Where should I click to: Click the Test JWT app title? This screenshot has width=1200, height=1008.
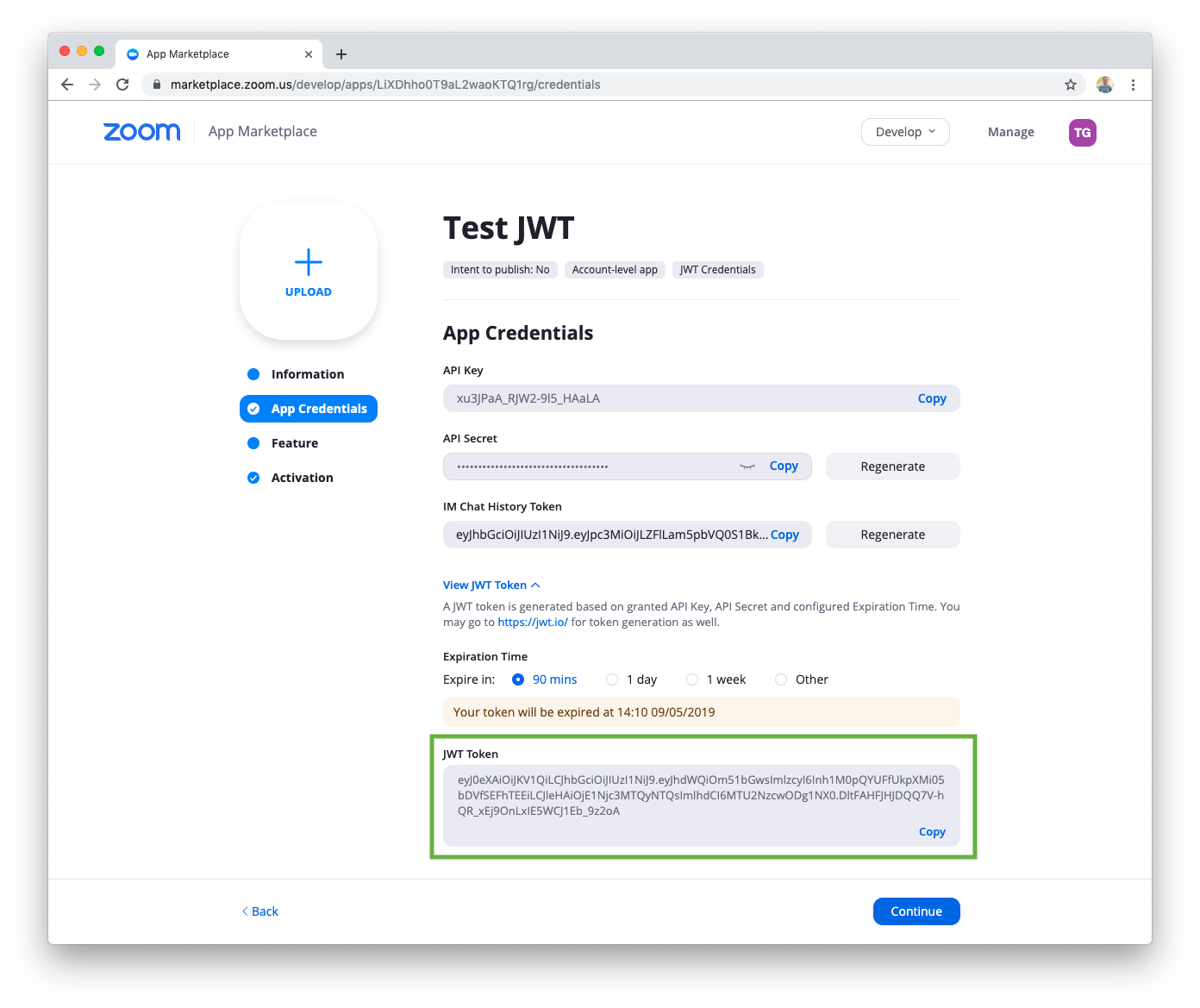(509, 229)
